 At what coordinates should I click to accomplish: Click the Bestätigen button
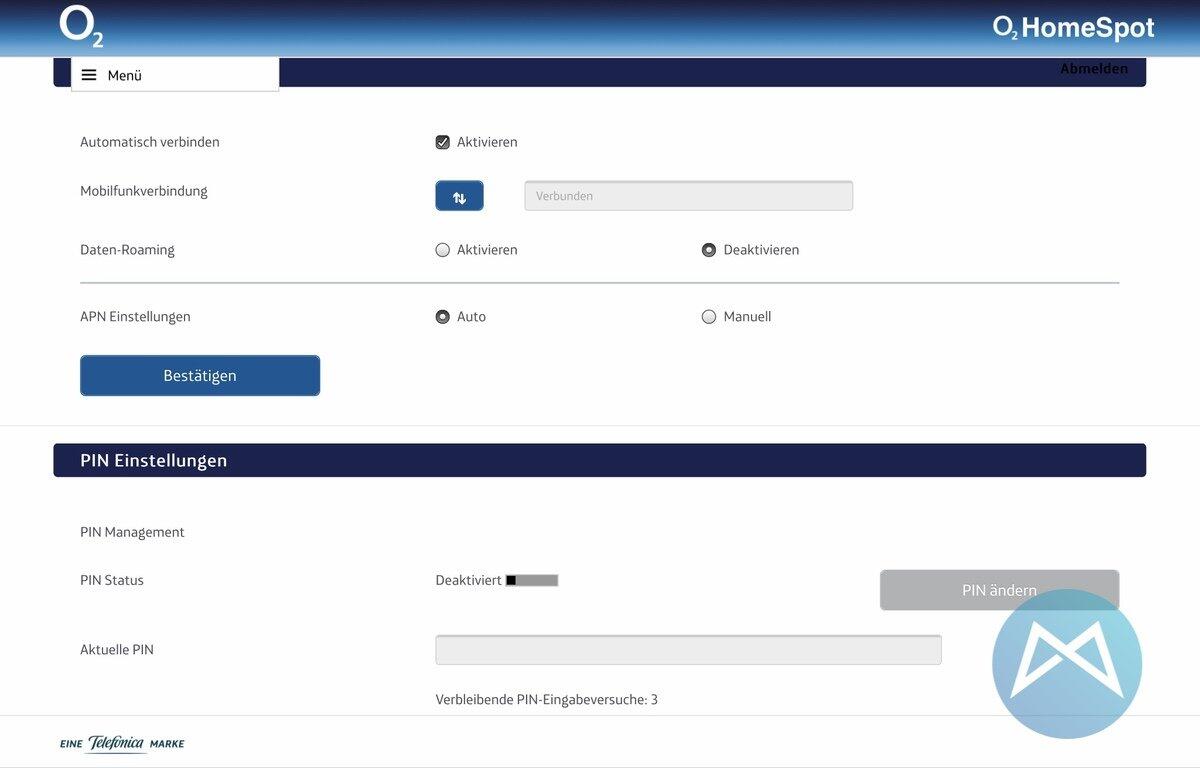200,376
